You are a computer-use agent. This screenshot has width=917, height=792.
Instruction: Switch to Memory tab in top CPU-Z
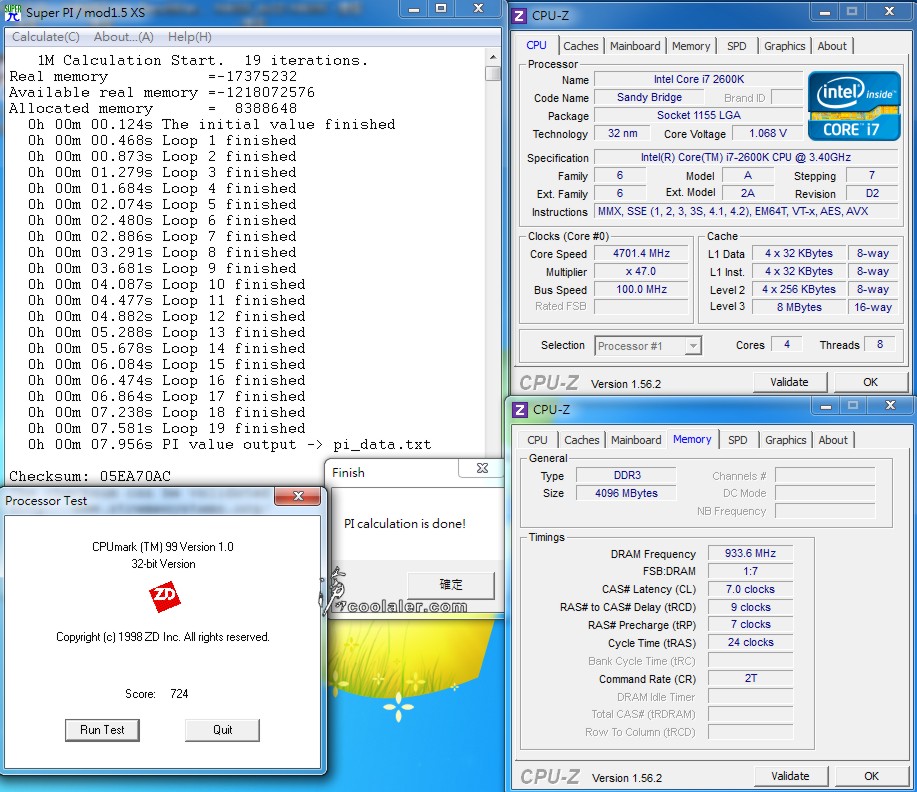[691, 46]
